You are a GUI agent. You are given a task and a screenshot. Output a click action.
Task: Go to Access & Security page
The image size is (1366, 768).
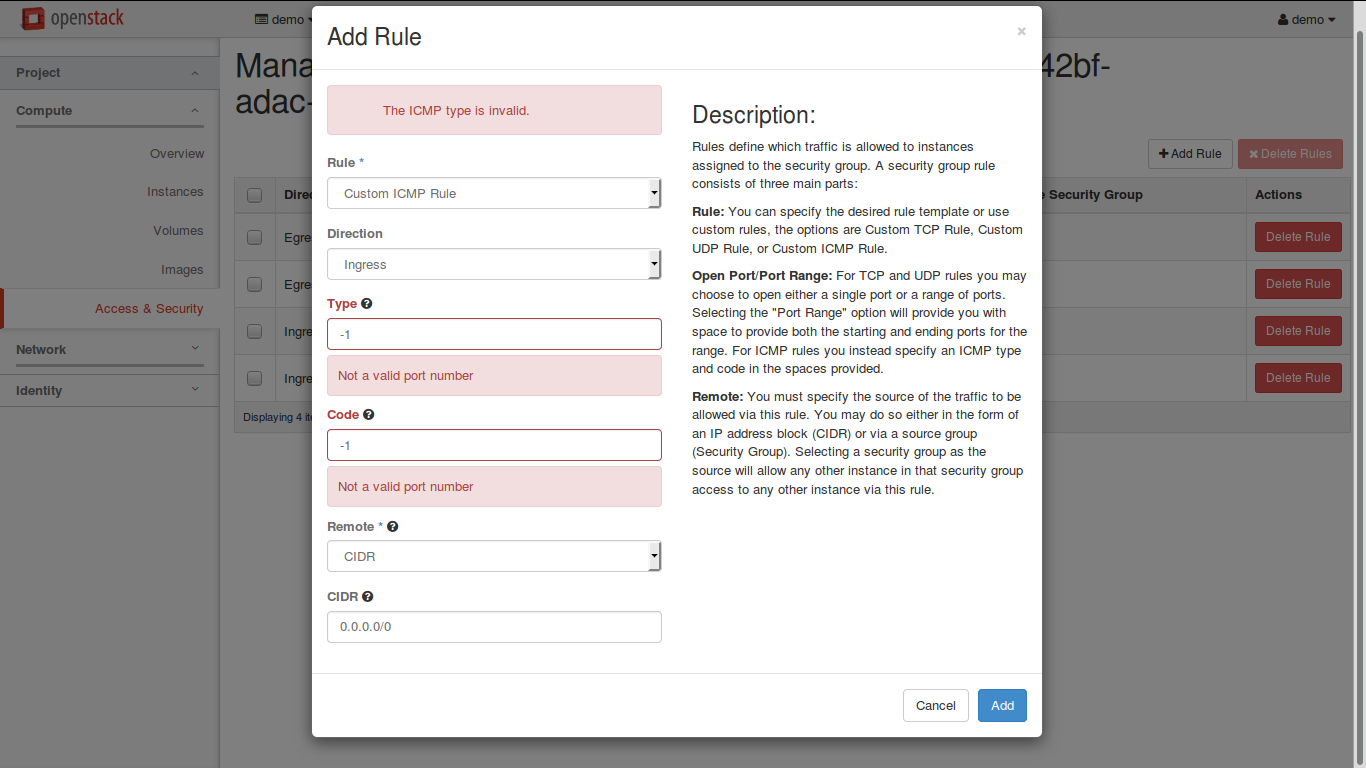[149, 309]
